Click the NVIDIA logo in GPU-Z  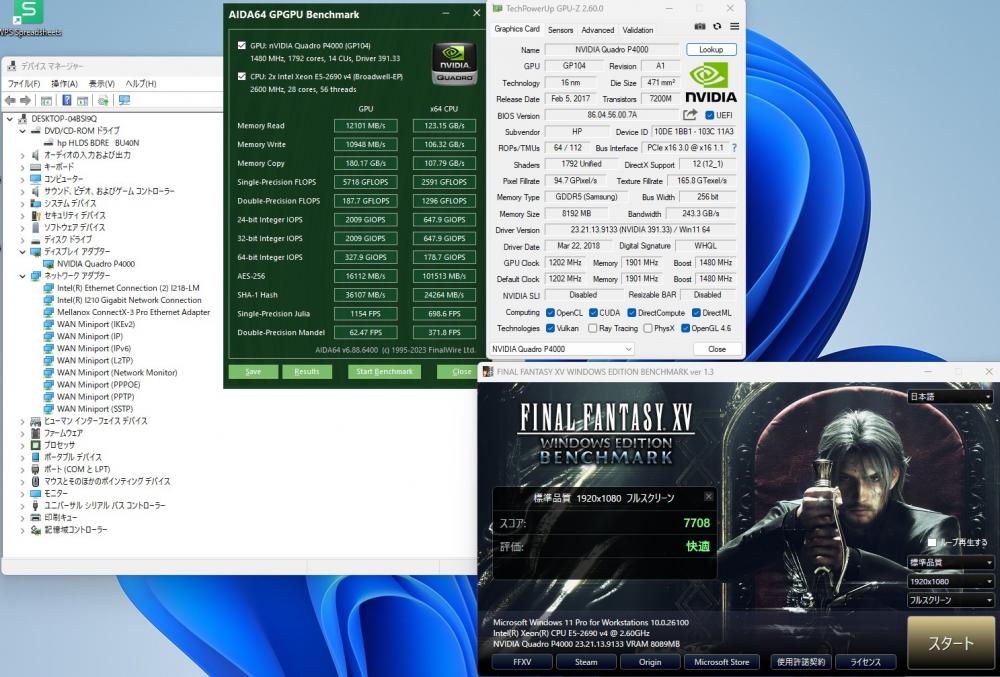pos(710,82)
